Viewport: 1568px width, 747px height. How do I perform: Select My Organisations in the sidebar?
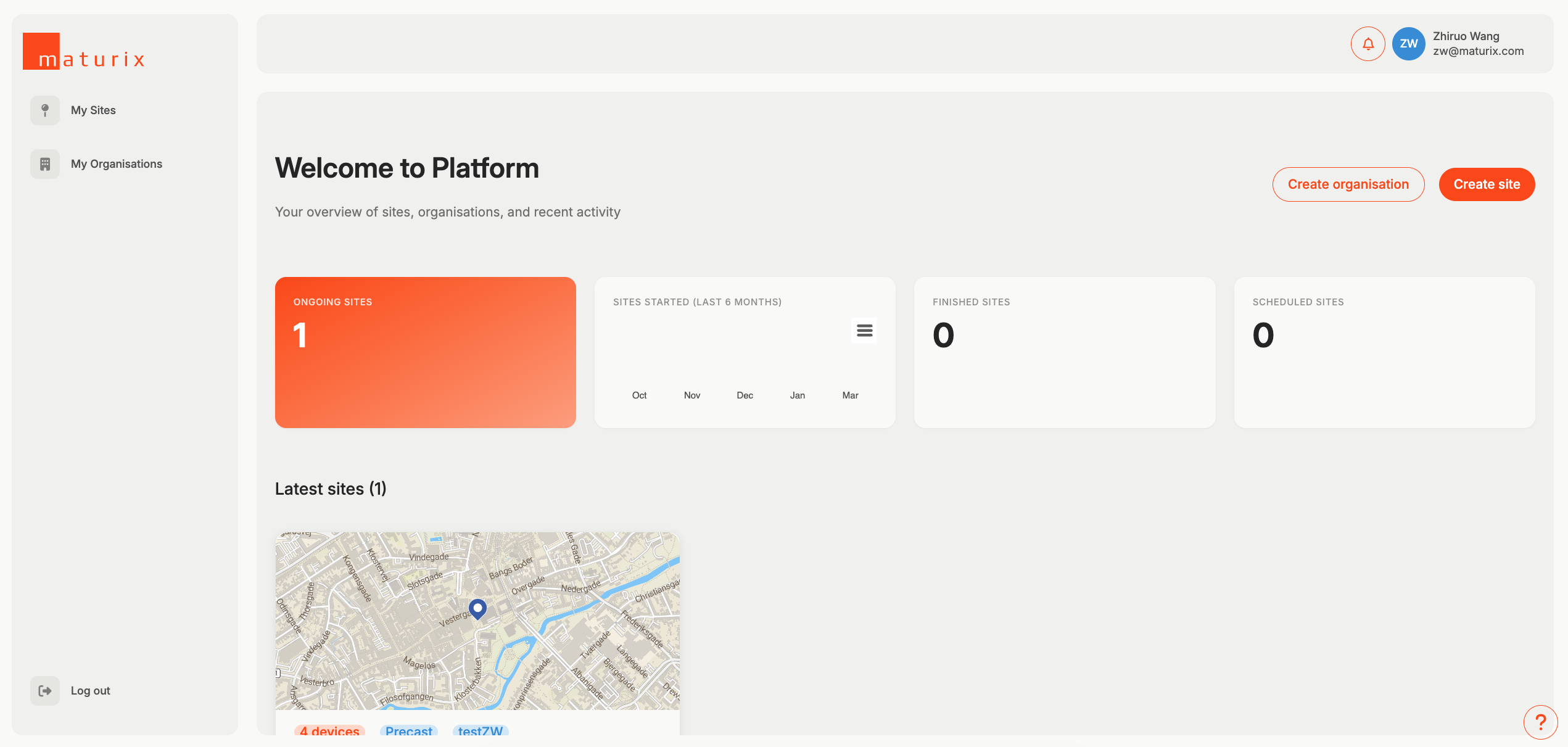[x=116, y=163]
